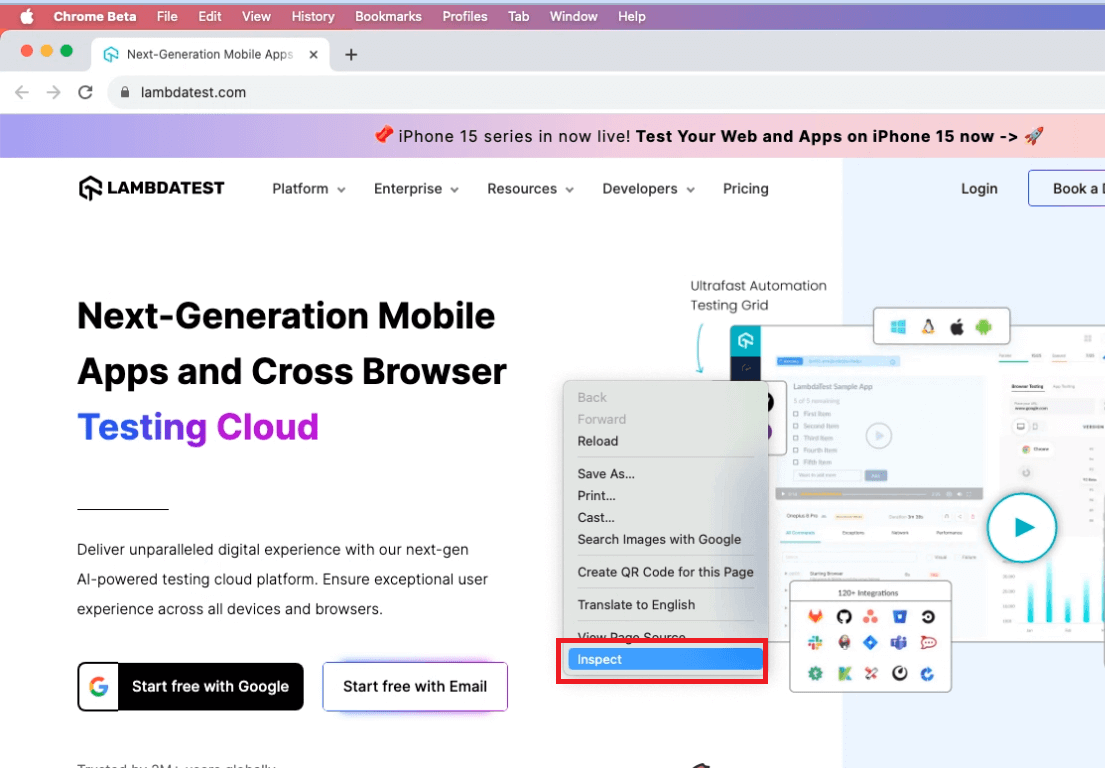
Task: Click the Windows OS icon
Action: pyautogui.click(x=898, y=326)
